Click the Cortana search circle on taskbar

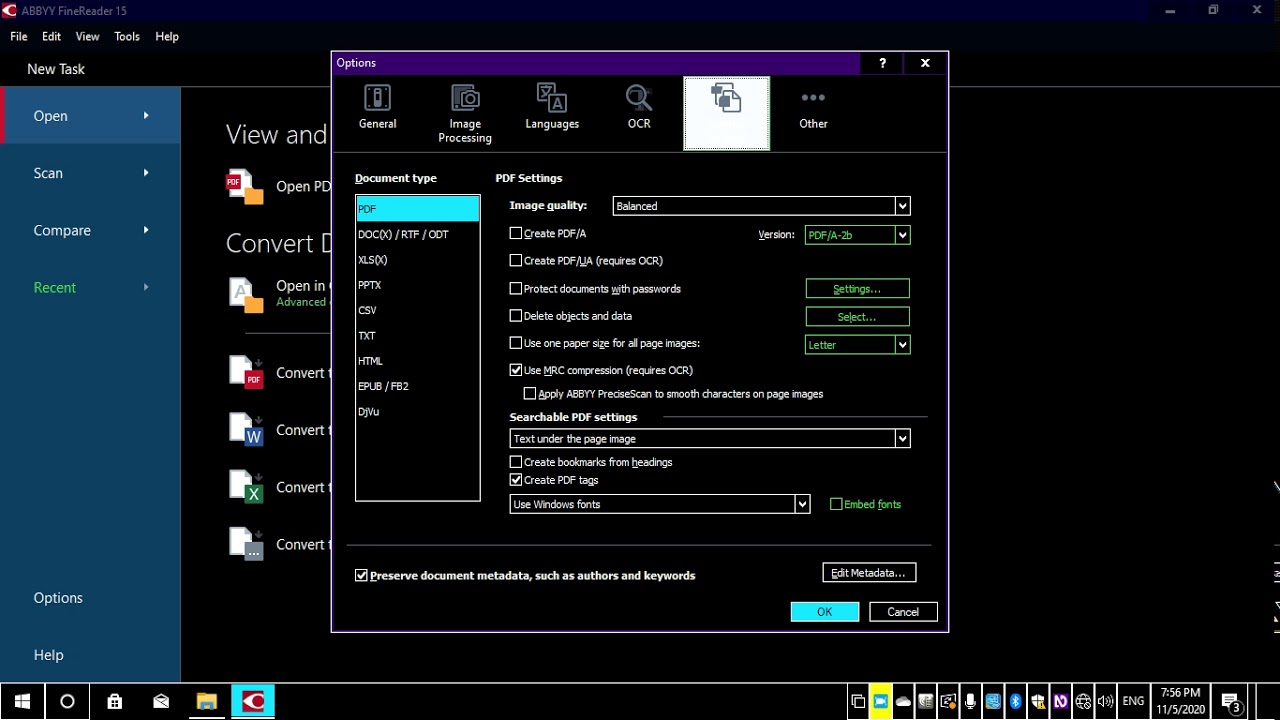pyautogui.click(x=67, y=701)
